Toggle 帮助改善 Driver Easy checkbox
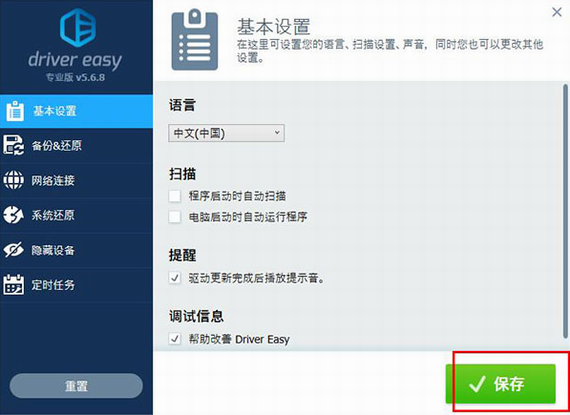 (x=175, y=339)
